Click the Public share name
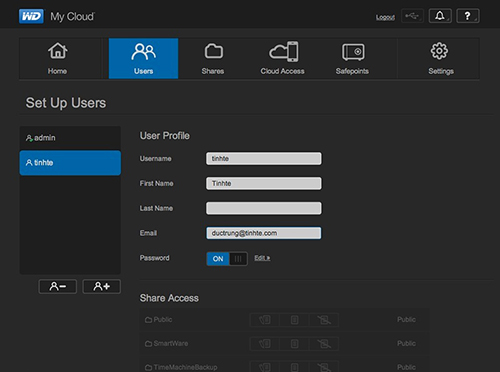Viewport: 500px width, 372px height. point(163,319)
